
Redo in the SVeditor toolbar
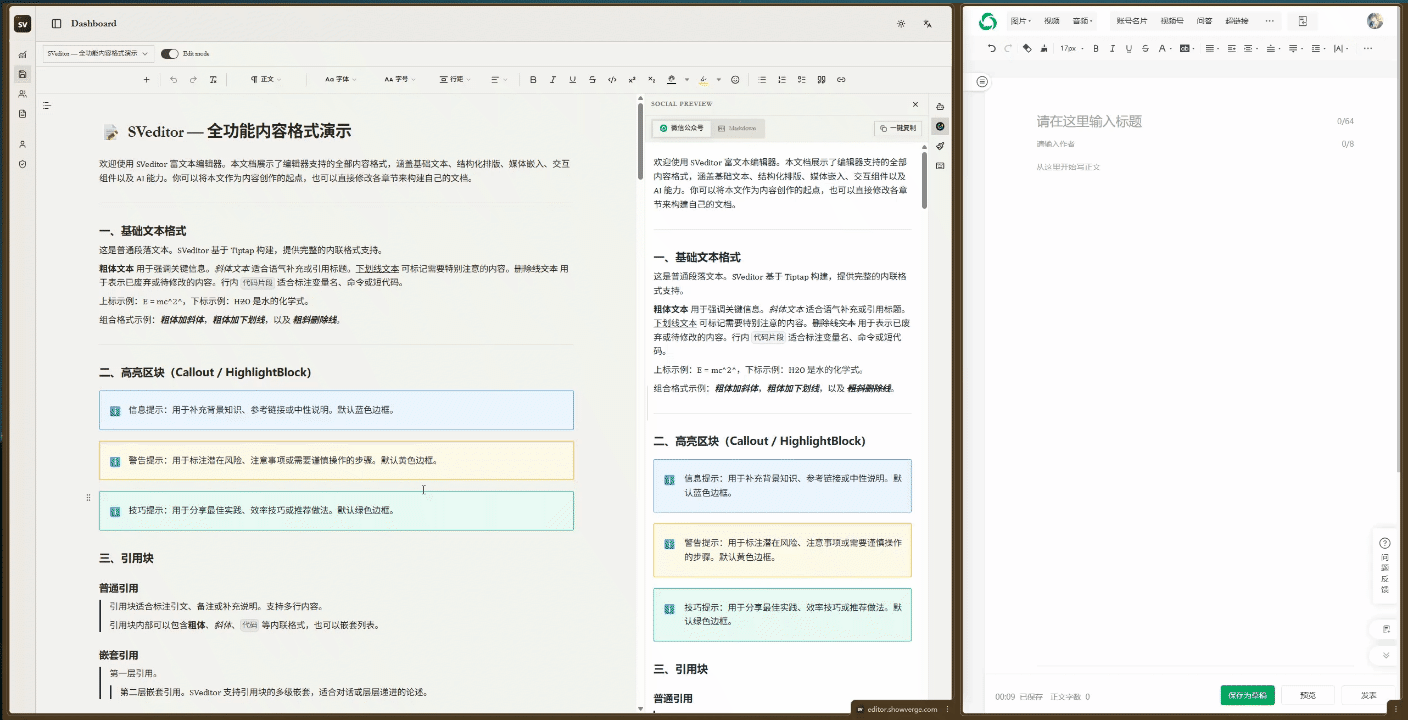coord(193,79)
